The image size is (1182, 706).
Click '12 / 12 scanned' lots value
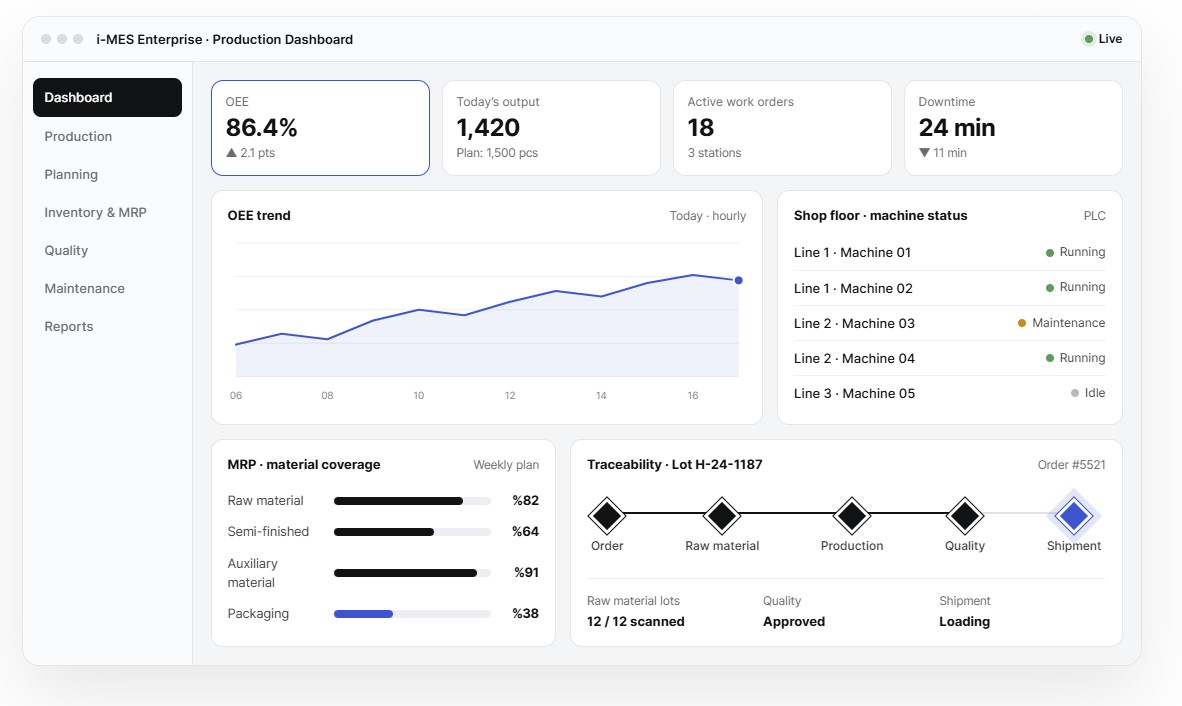point(636,622)
